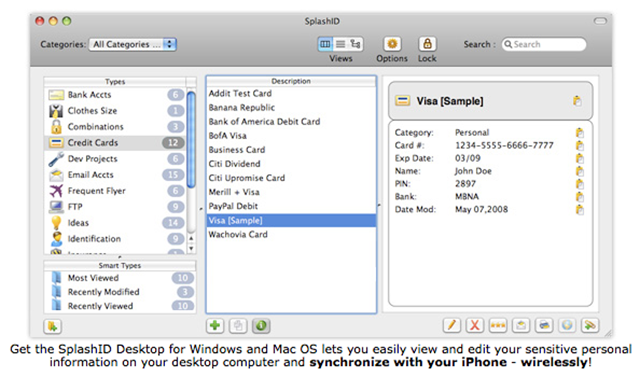Duplicate the selected record
The image size is (640, 377).
point(238,326)
